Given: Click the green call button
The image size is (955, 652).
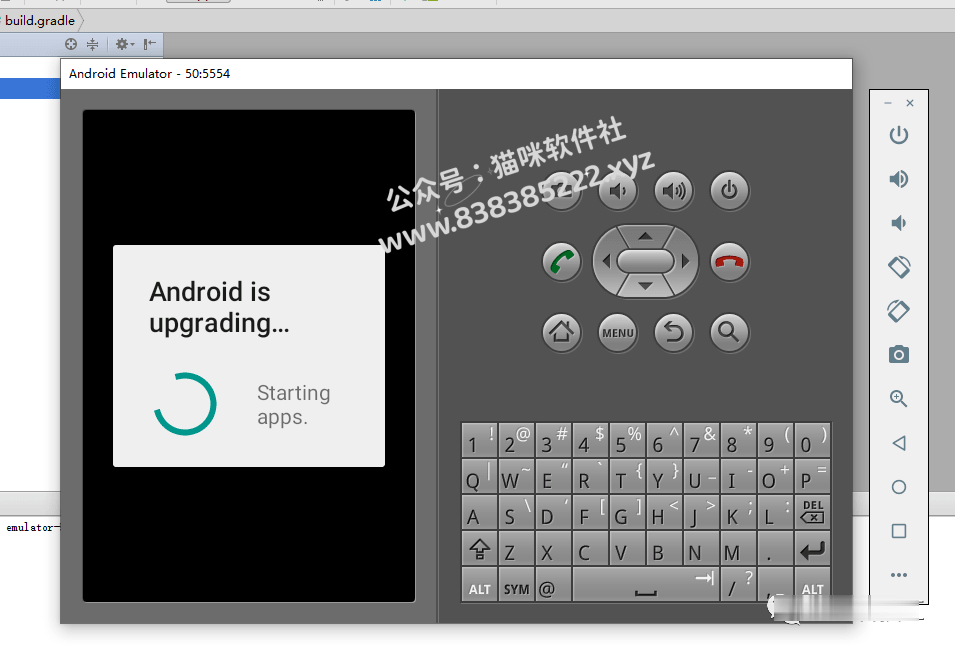Looking at the screenshot, I should (562, 262).
